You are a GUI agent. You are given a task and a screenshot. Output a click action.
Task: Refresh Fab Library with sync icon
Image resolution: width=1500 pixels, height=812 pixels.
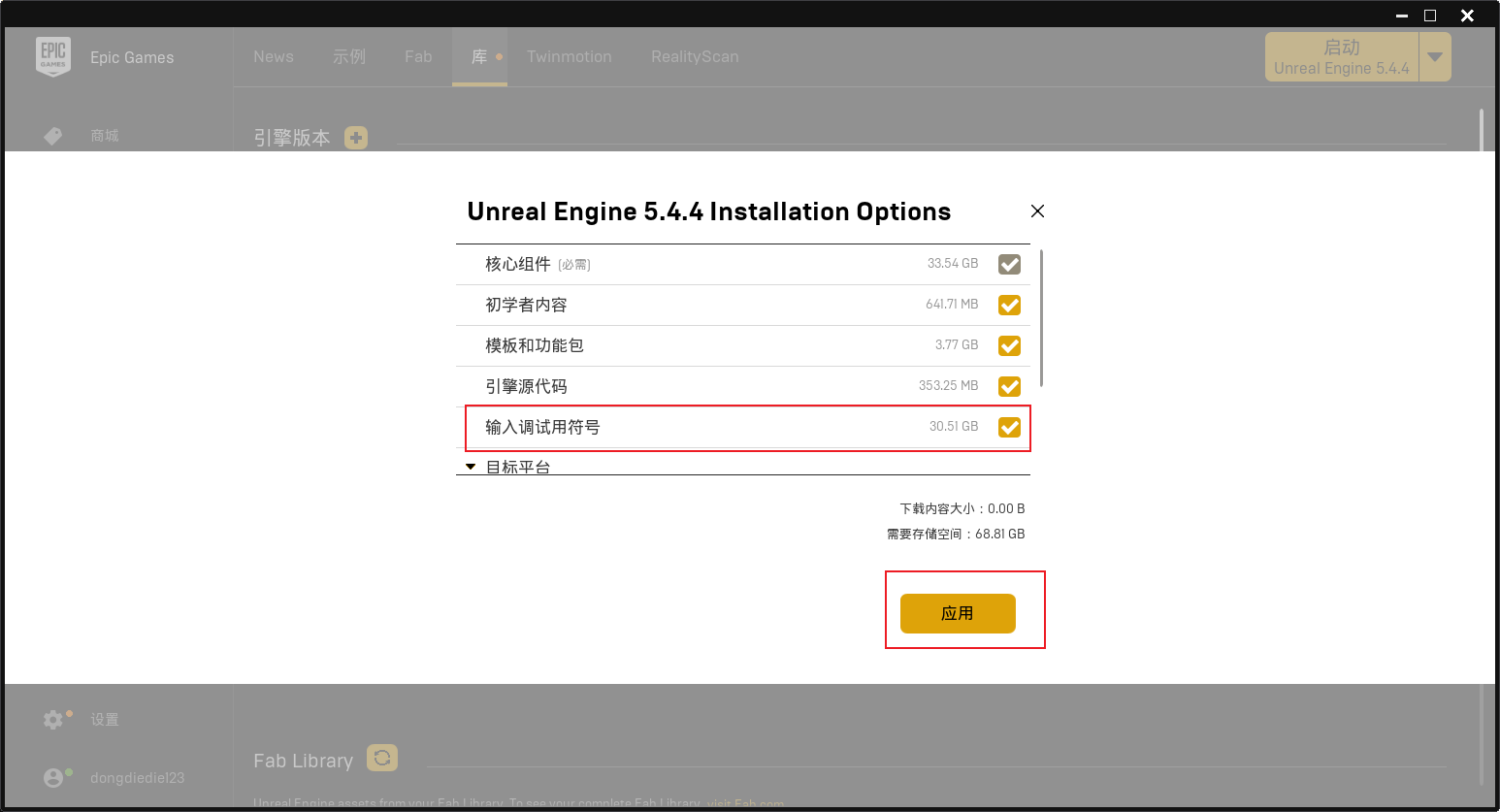tap(382, 758)
